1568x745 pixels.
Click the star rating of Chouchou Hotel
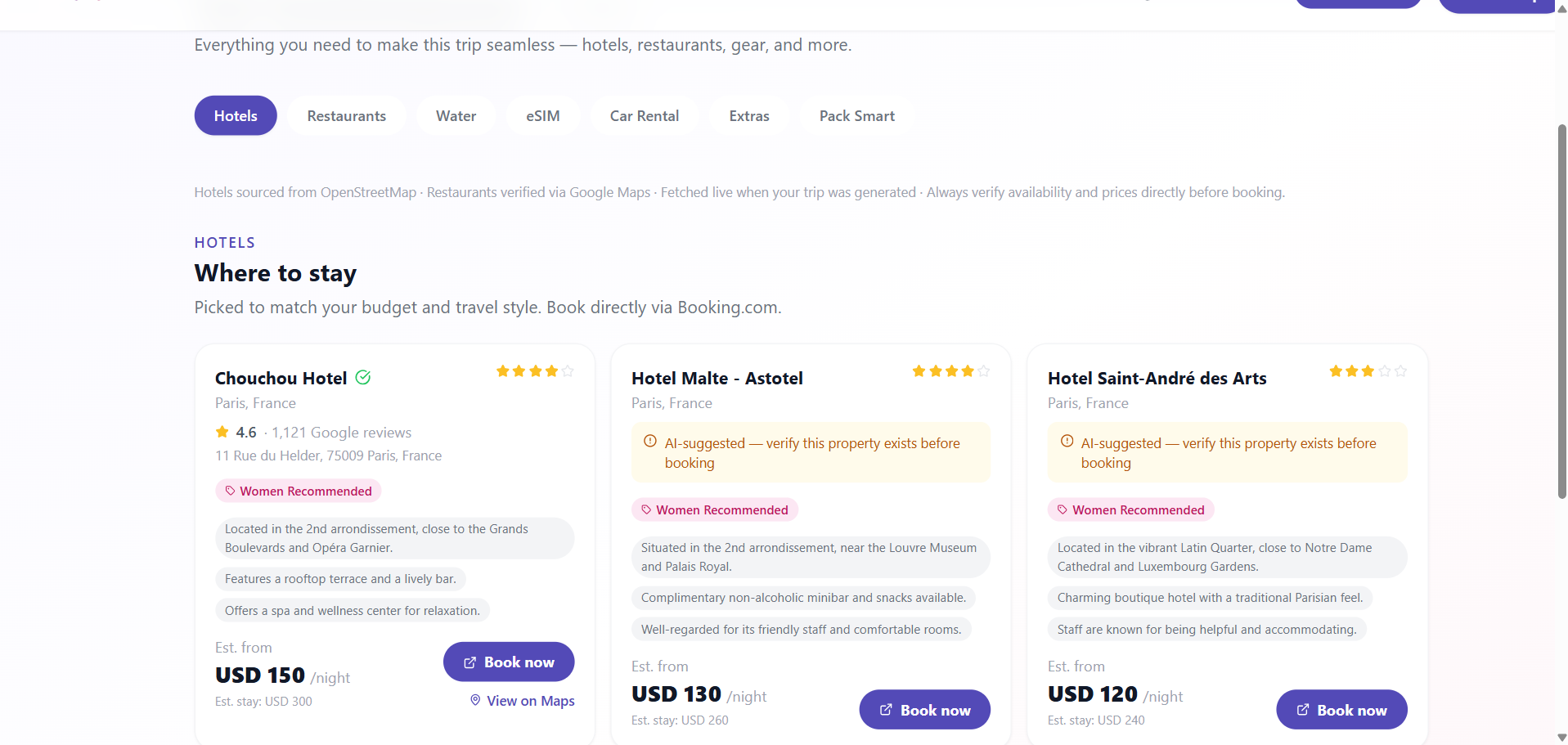[535, 371]
